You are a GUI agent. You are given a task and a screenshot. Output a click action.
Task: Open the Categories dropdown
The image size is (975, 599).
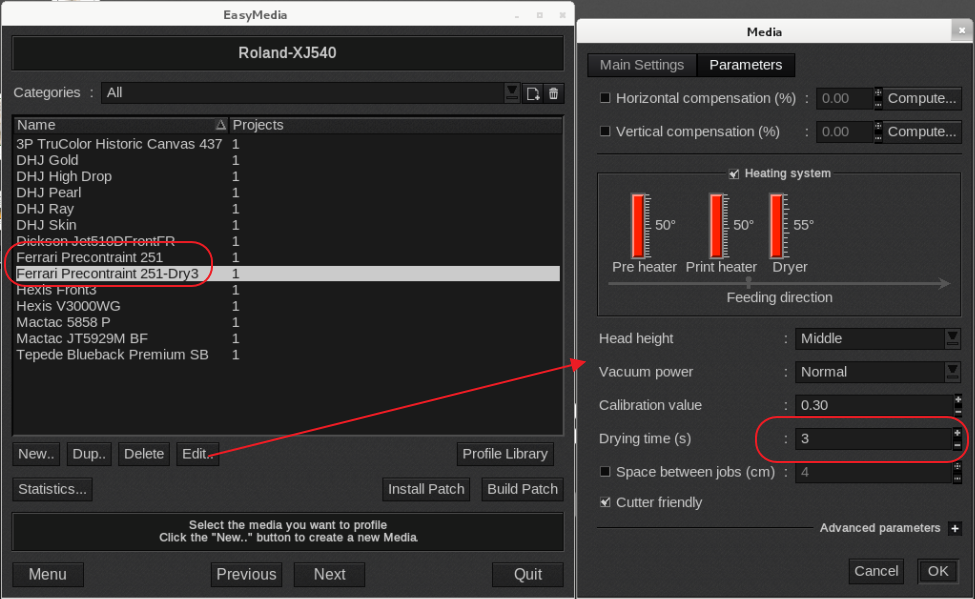[512, 92]
